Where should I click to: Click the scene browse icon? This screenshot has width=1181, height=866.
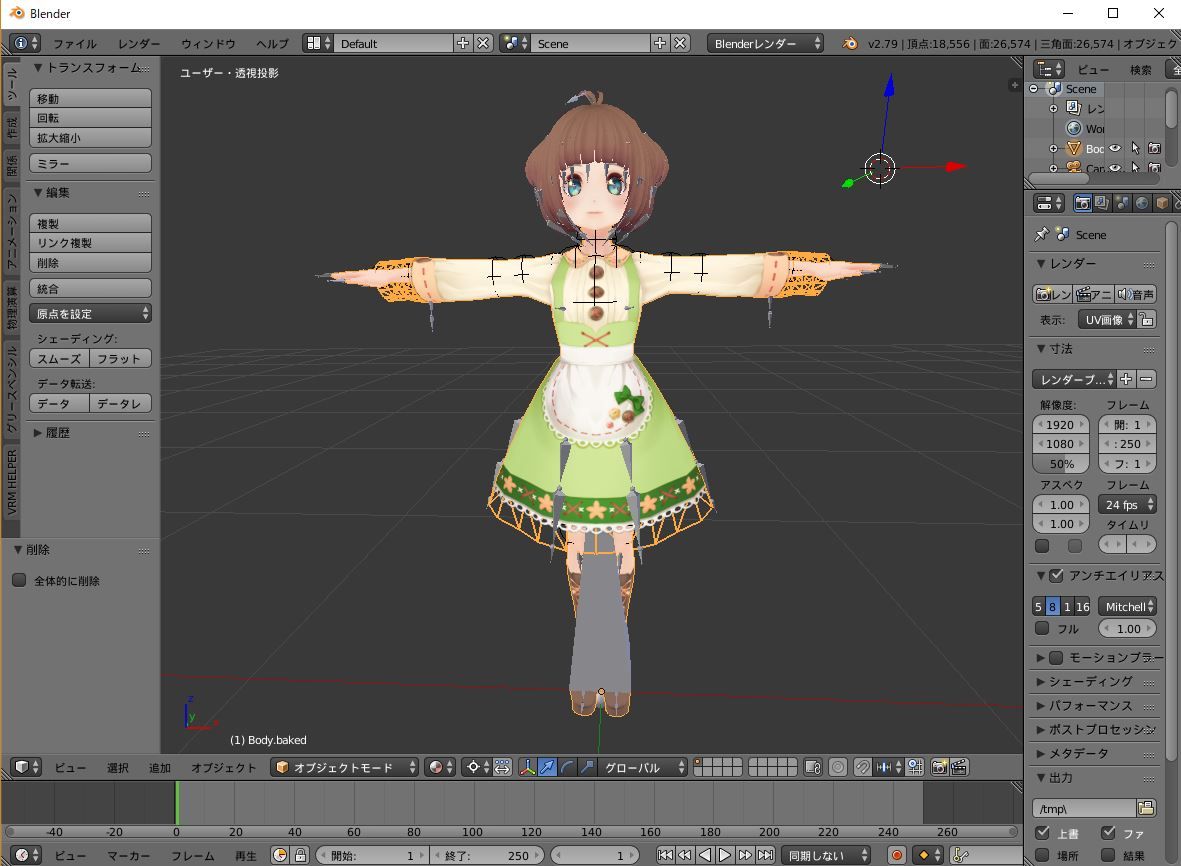click(514, 43)
